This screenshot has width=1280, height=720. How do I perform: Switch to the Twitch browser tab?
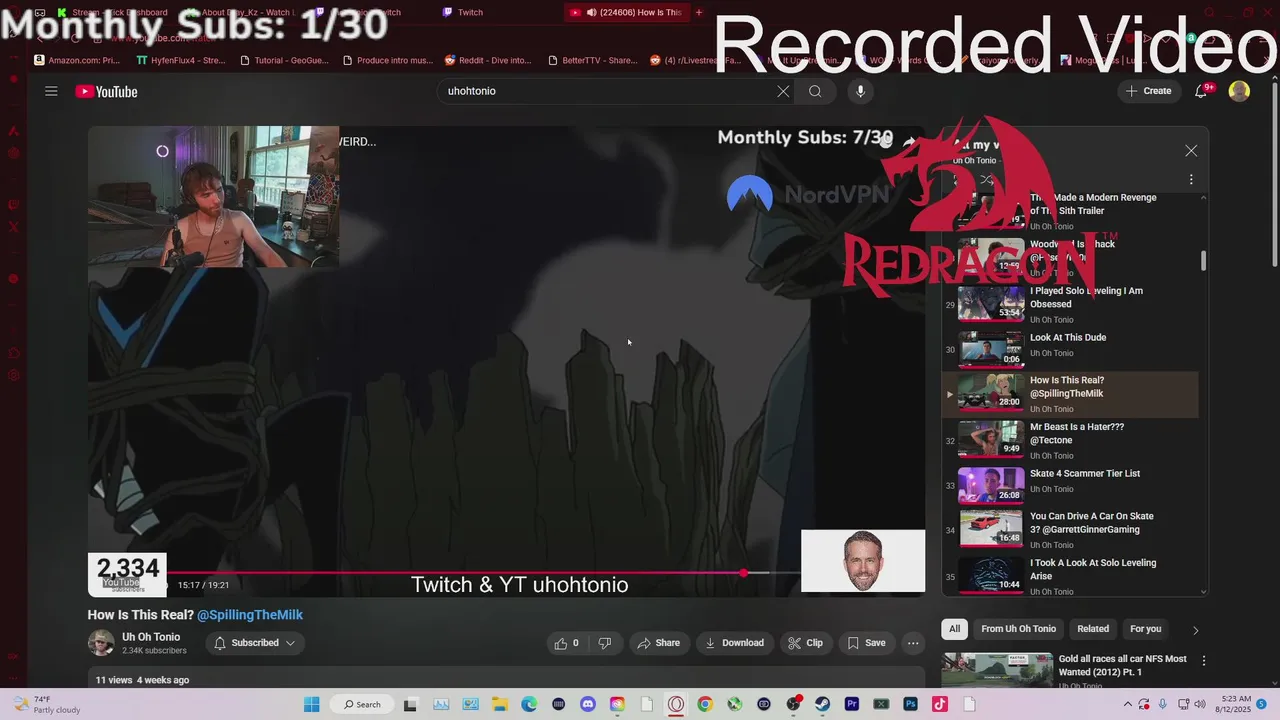pos(470,13)
